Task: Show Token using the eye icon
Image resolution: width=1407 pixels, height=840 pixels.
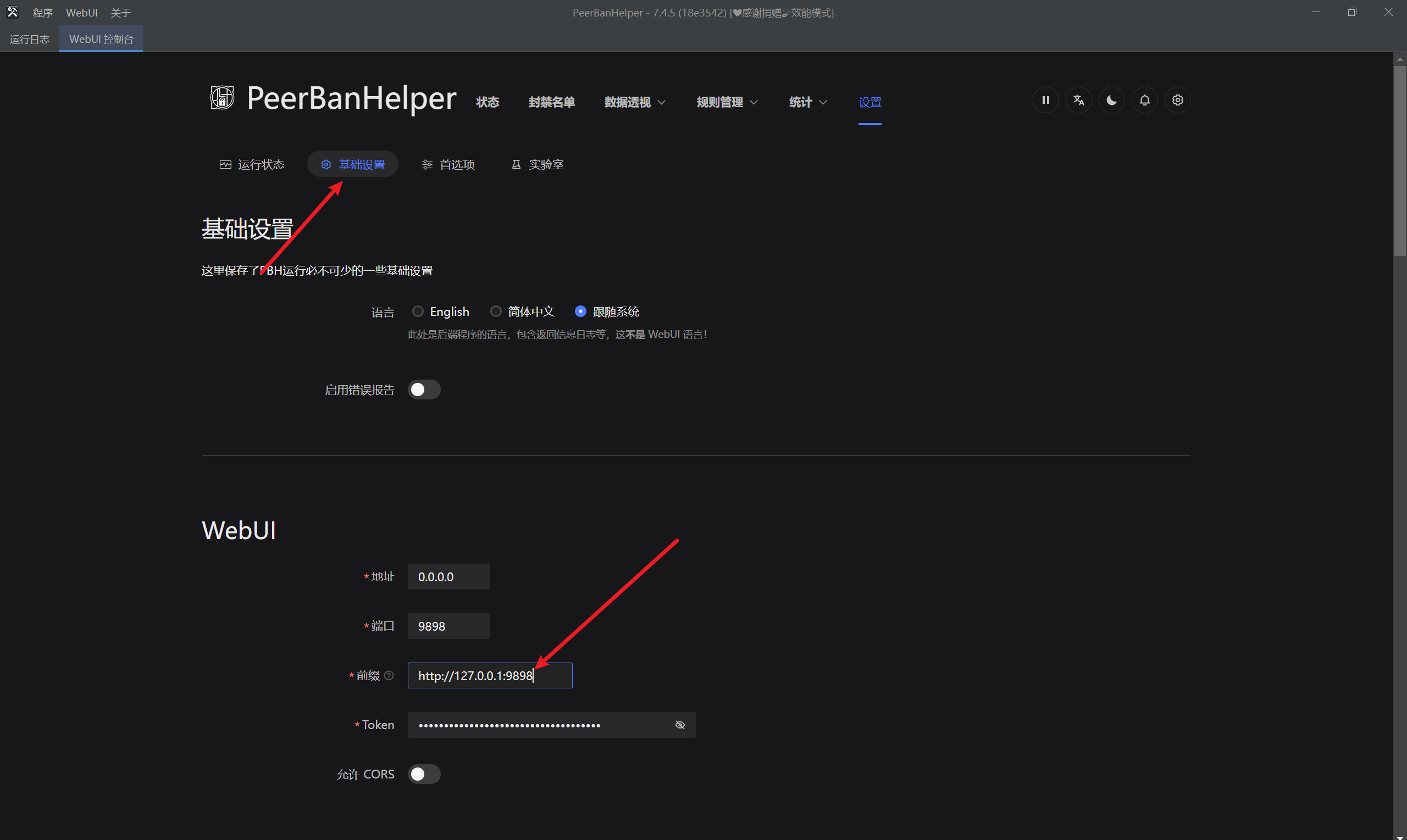Action: coord(679,725)
